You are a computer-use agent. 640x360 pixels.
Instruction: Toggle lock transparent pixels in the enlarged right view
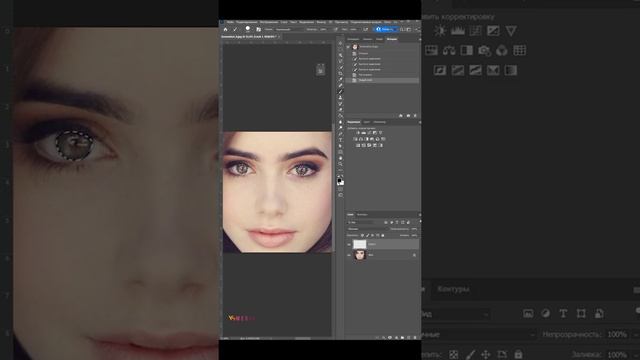coord(453,354)
